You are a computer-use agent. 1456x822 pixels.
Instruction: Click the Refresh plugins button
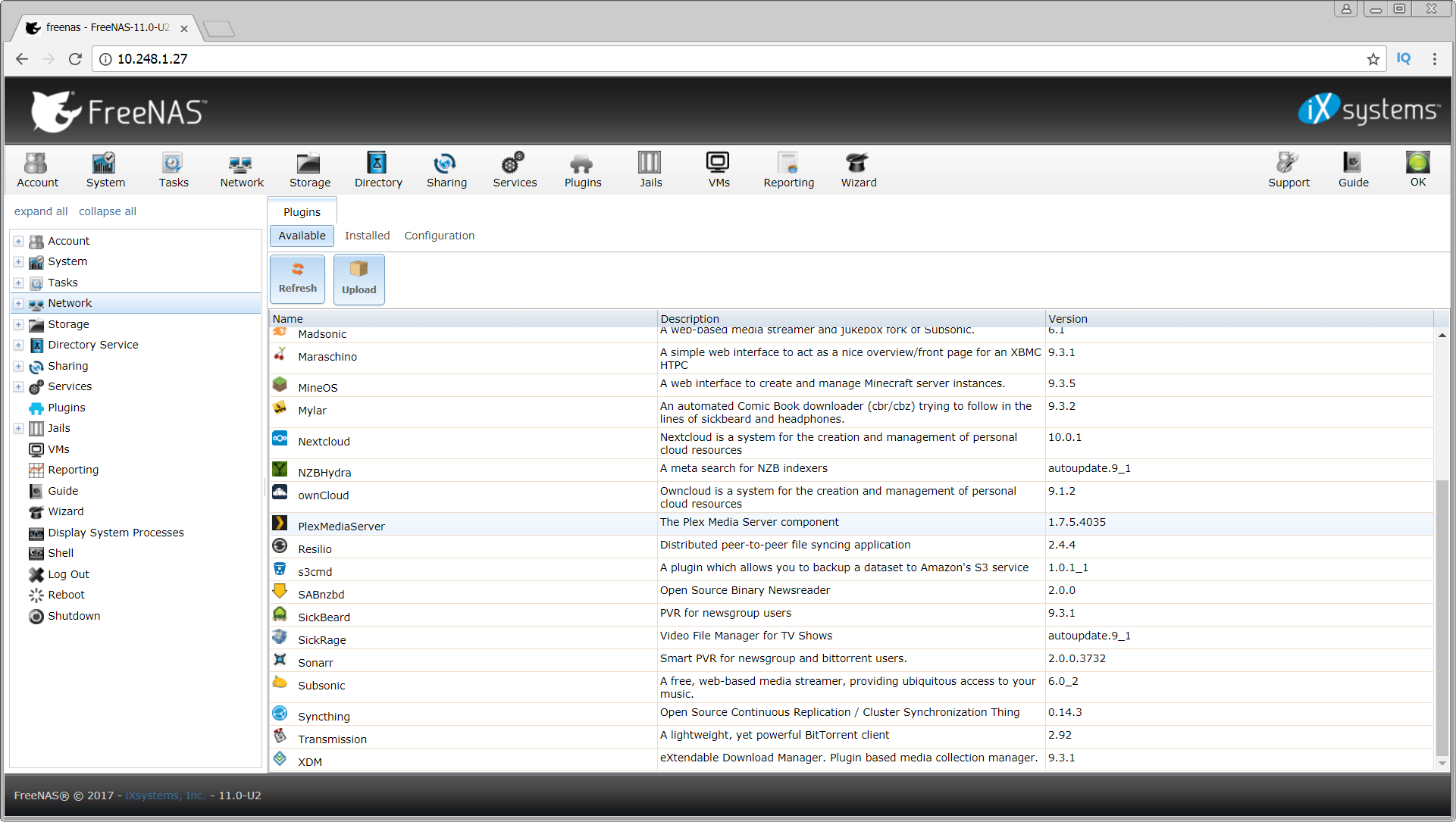click(x=297, y=279)
